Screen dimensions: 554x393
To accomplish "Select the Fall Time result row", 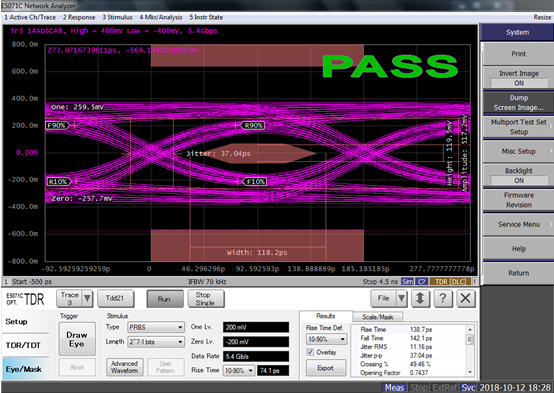I will 409,338.
